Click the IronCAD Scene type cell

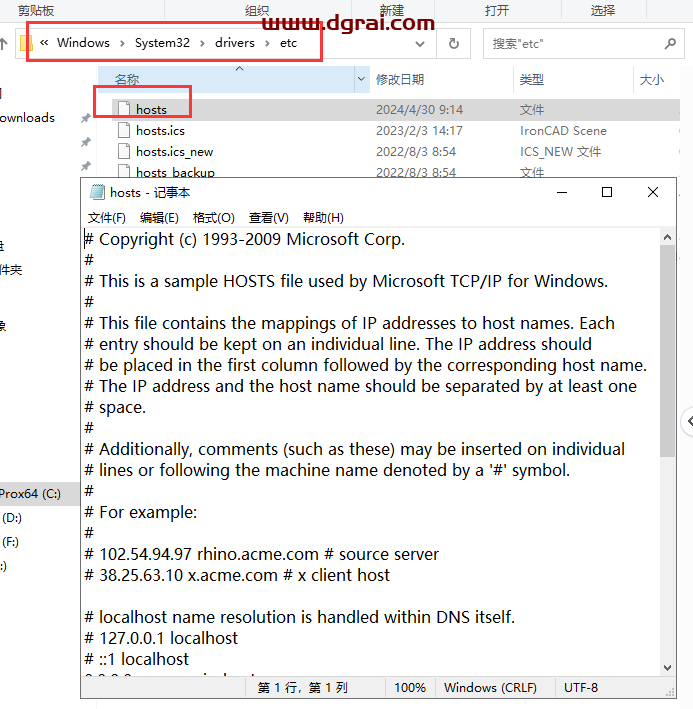click(x=563, y=131)
